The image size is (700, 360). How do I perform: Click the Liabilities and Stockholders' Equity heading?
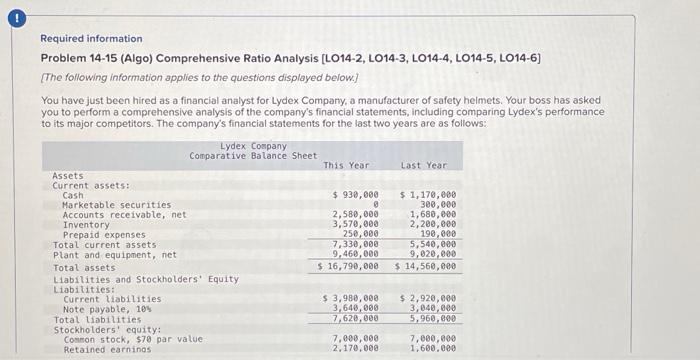(x=146, y=280)
